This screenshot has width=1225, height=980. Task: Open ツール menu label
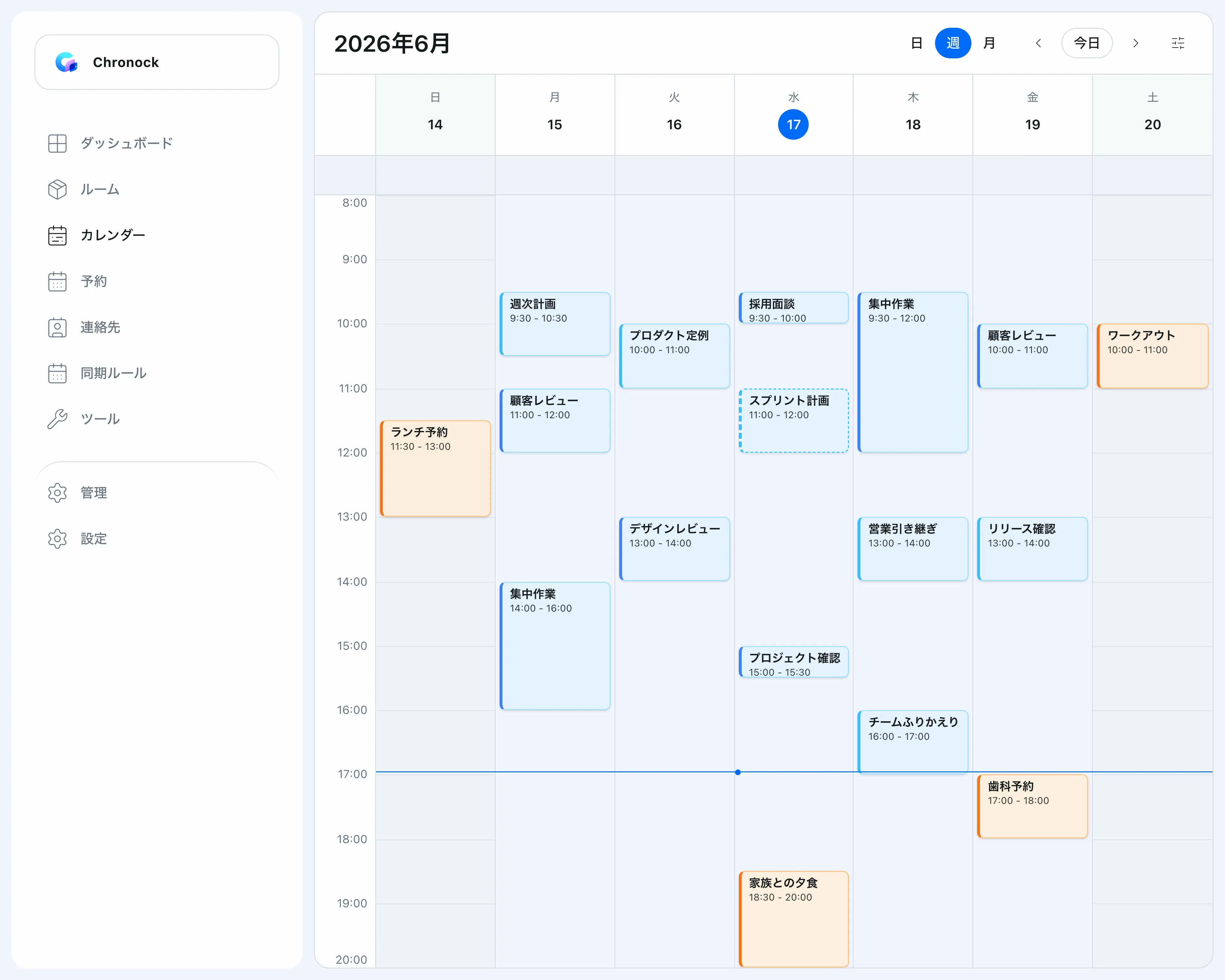click(100, 419)
